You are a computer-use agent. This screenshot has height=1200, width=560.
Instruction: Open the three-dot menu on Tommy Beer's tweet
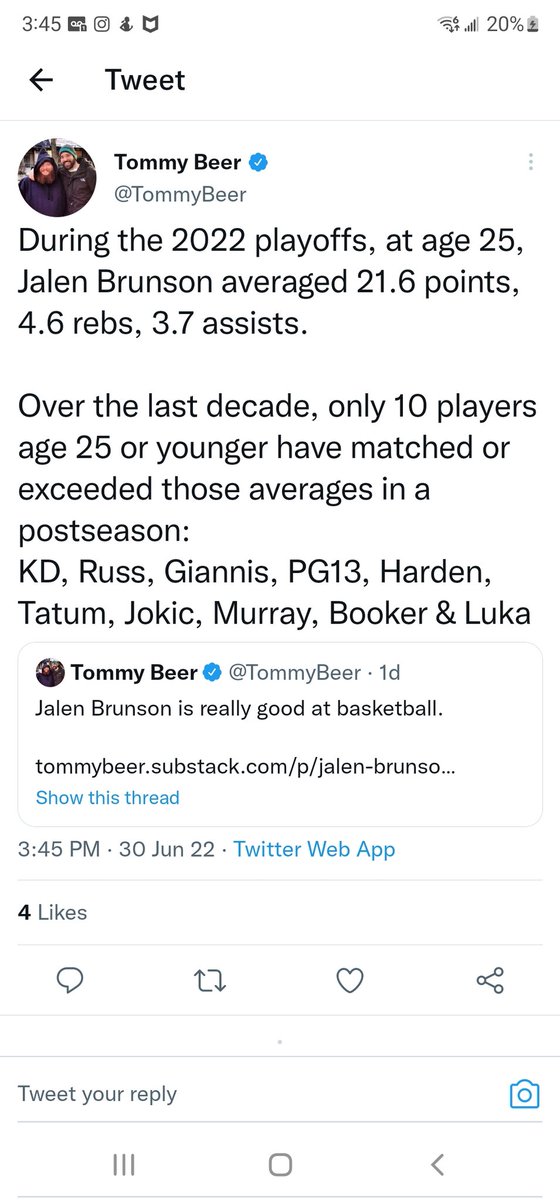530,163
